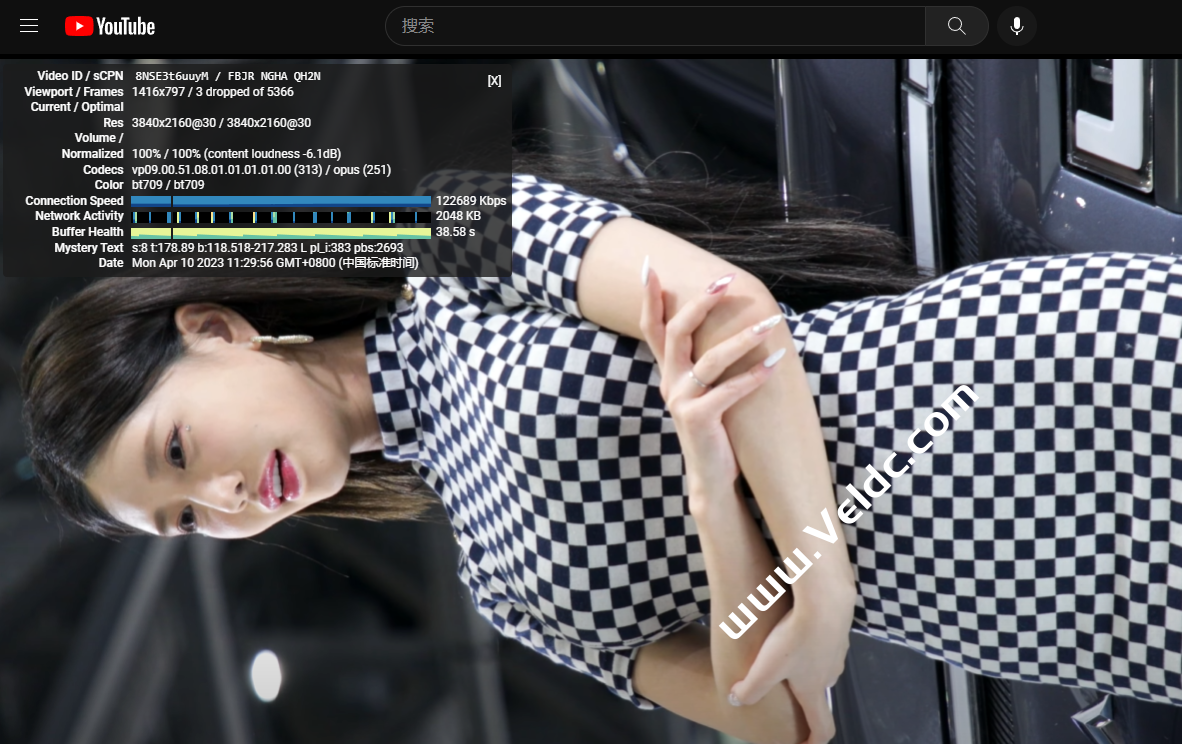Screen dimensions: 1182x744
Task: Click the connection speed value 122689 Kbps
Action: [x=471, y=201]
